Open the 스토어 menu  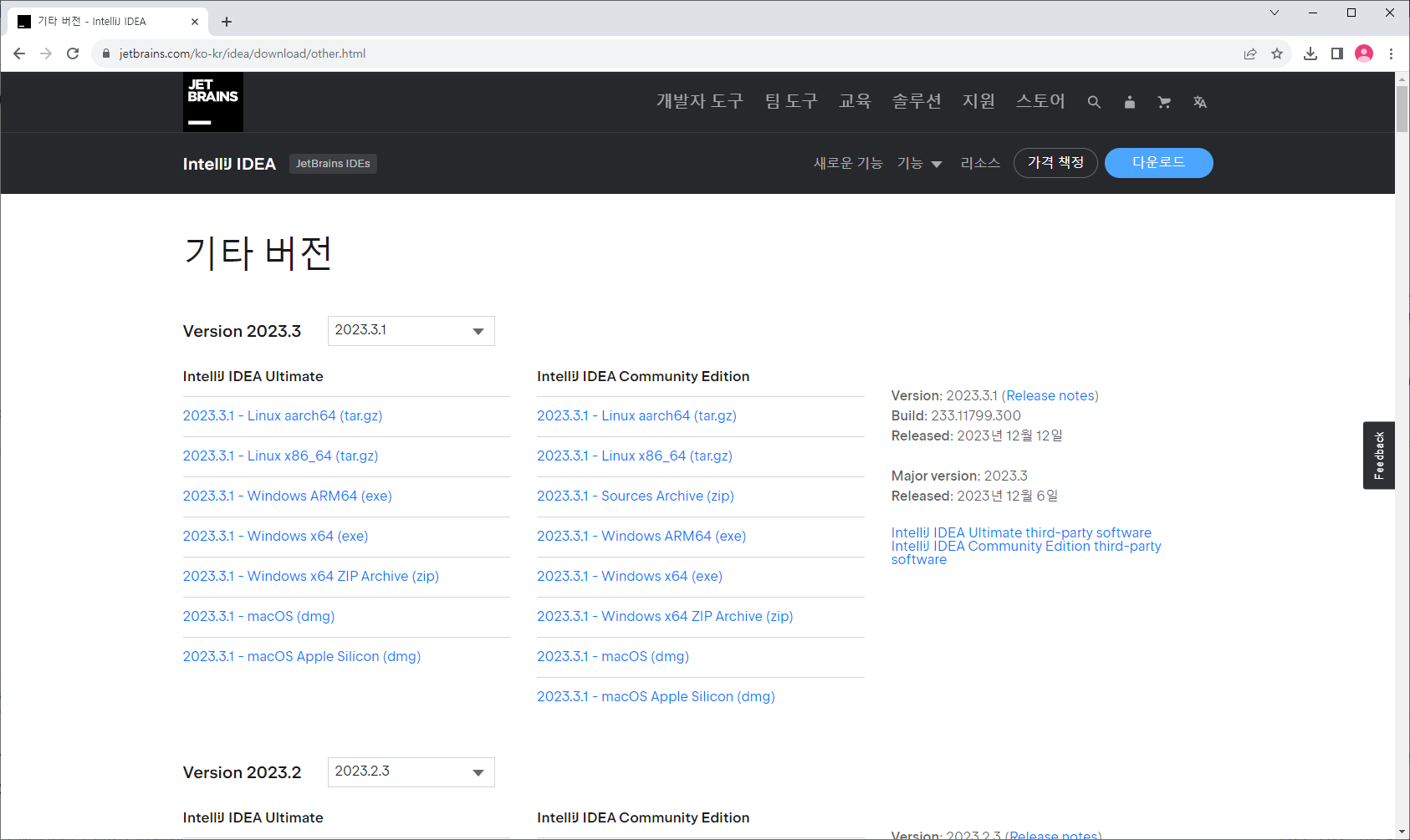coord(1040,101)
